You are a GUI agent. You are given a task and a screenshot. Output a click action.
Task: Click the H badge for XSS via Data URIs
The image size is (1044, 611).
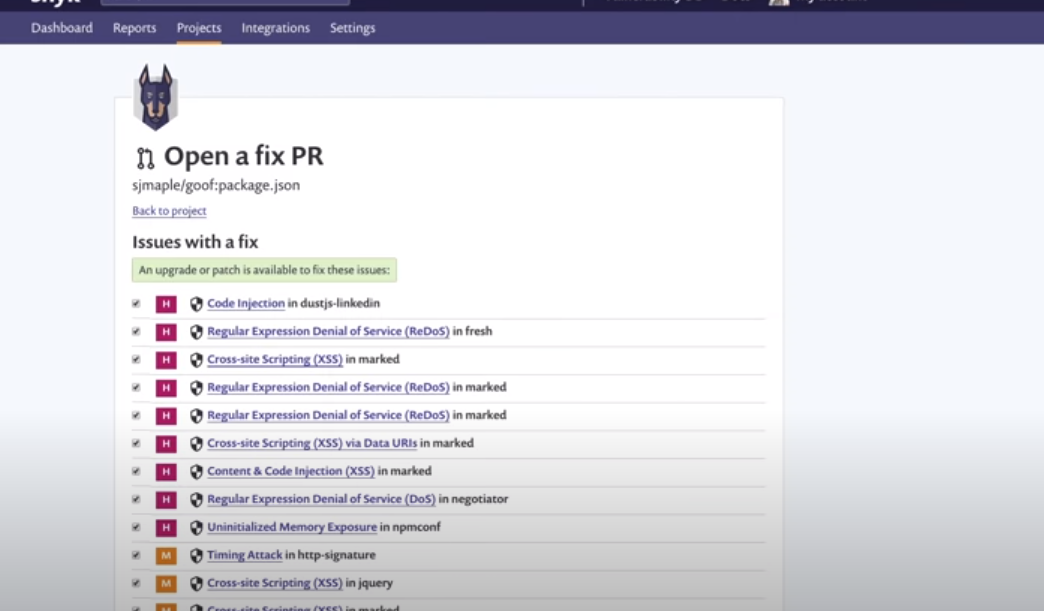tap(166, 444)
